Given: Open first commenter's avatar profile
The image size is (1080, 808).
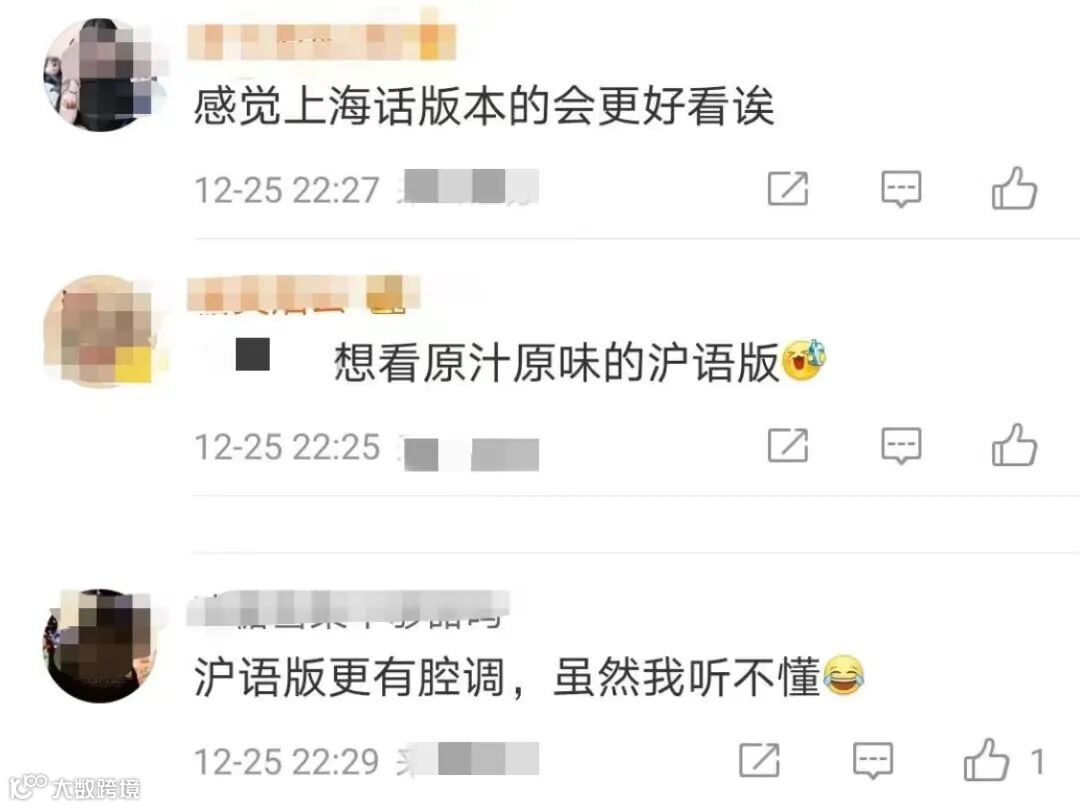Looking at the screenshot, I should pyautogui.click(x=101, y=74).
